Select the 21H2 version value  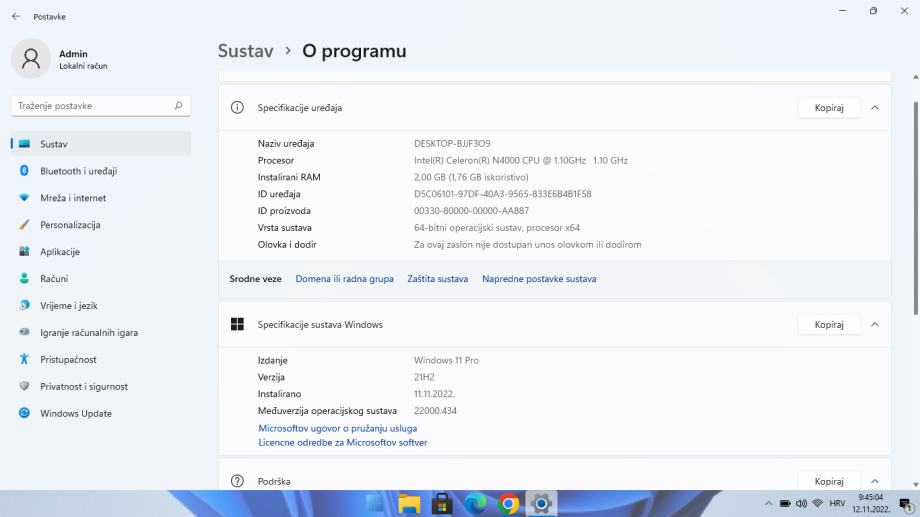[424, 377]
